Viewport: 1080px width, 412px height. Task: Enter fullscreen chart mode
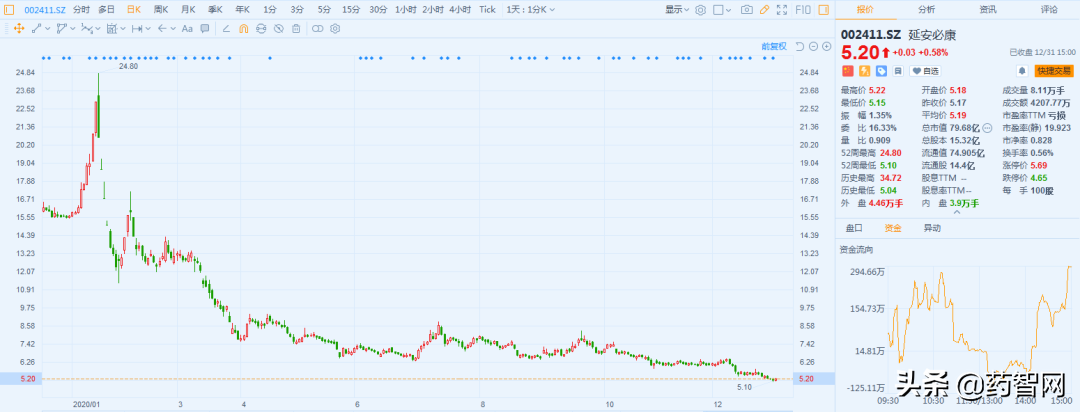tap(782, 10)
